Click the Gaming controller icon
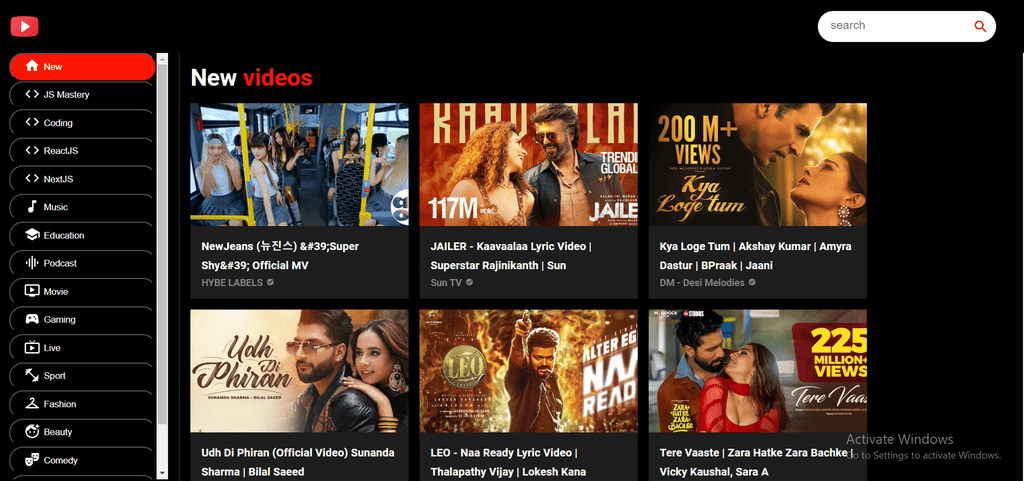1024x481 pixels. pos(31,319)
